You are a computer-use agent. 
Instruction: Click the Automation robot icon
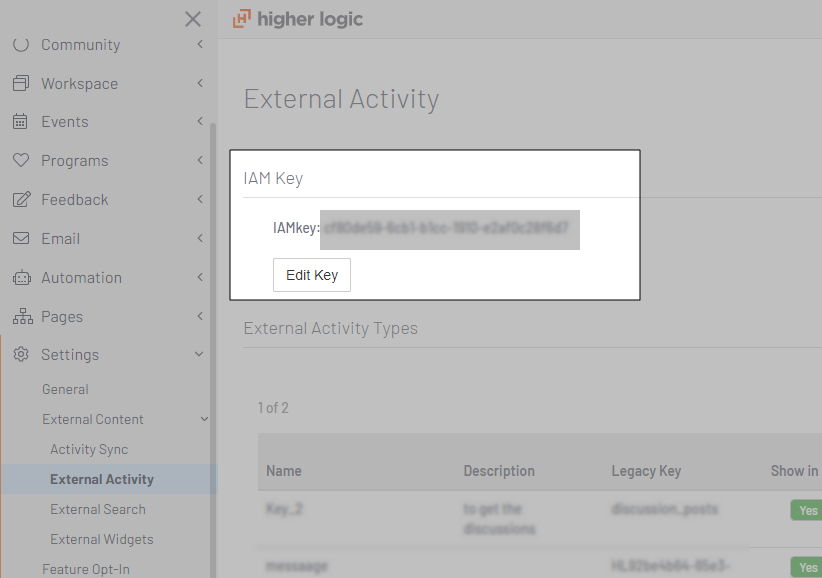(x=21, y=278)
